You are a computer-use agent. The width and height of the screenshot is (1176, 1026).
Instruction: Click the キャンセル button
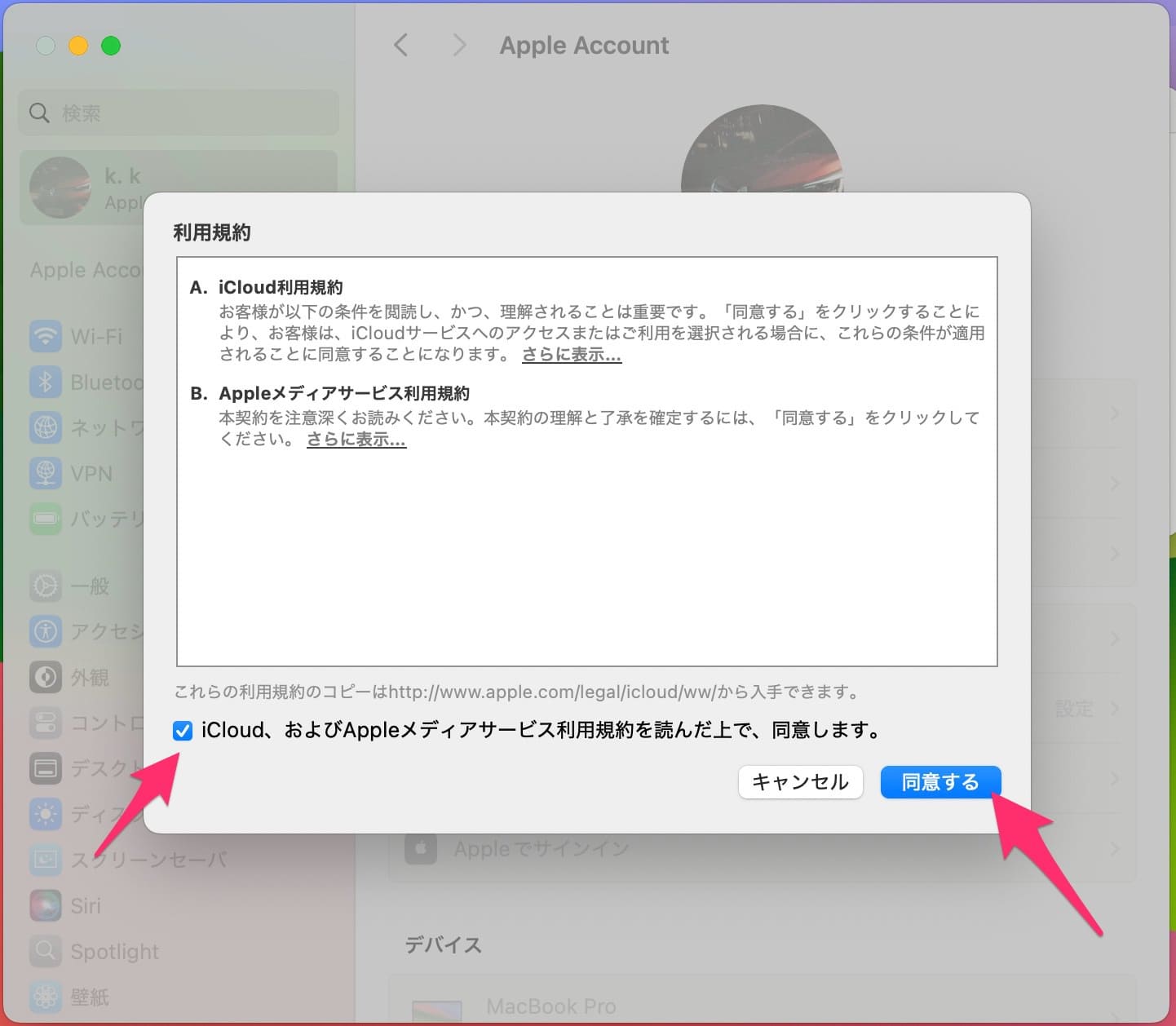click(800, 782)
